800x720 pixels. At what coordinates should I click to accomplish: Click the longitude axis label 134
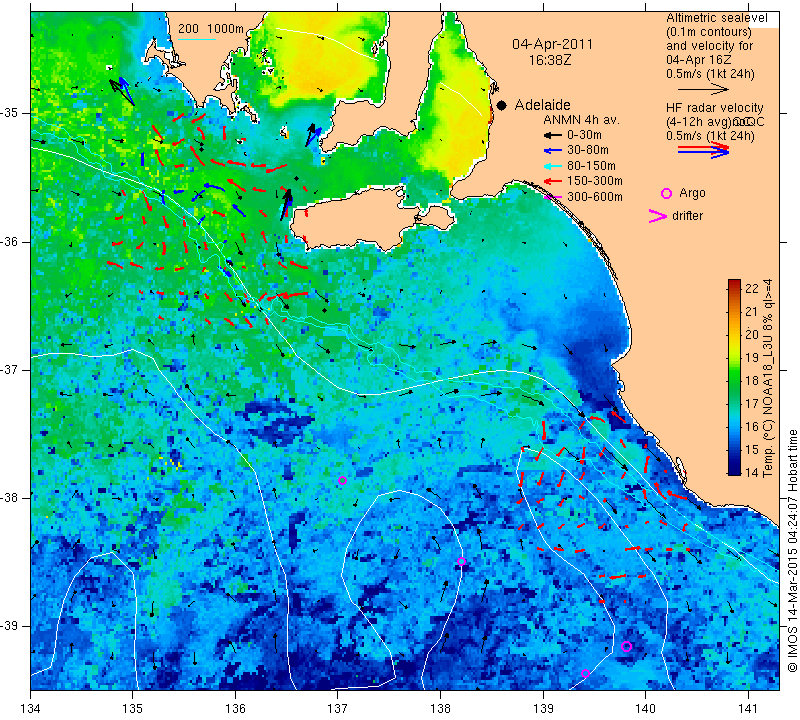coord(31,709)
